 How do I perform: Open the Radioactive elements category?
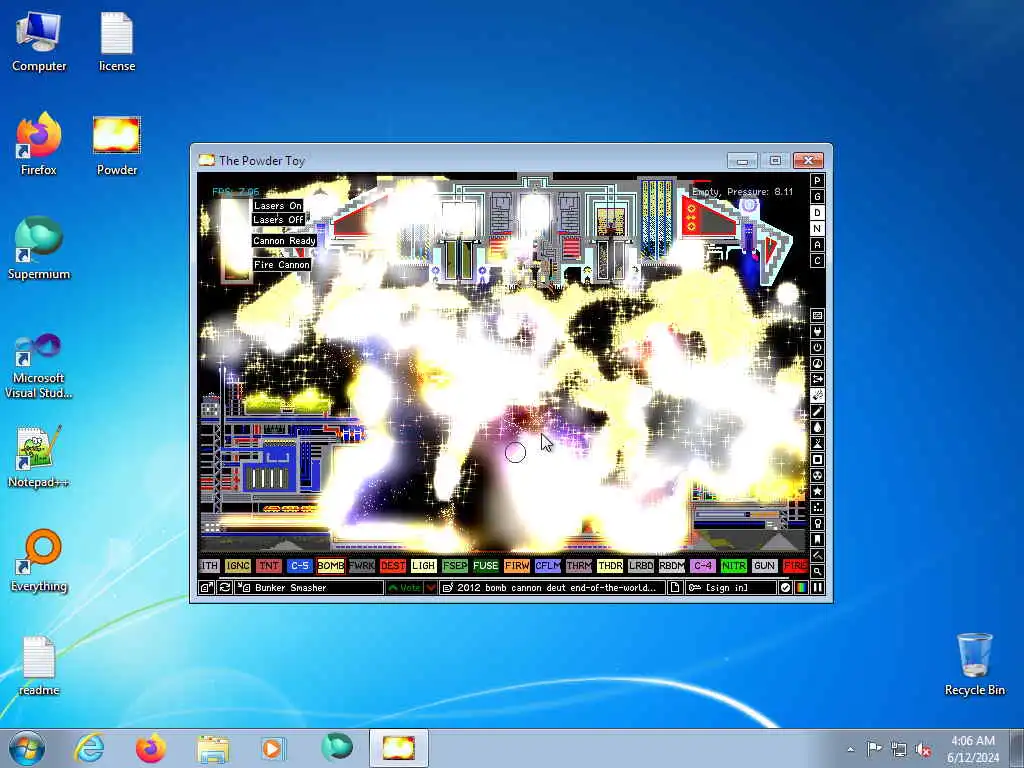coord(817,475)
